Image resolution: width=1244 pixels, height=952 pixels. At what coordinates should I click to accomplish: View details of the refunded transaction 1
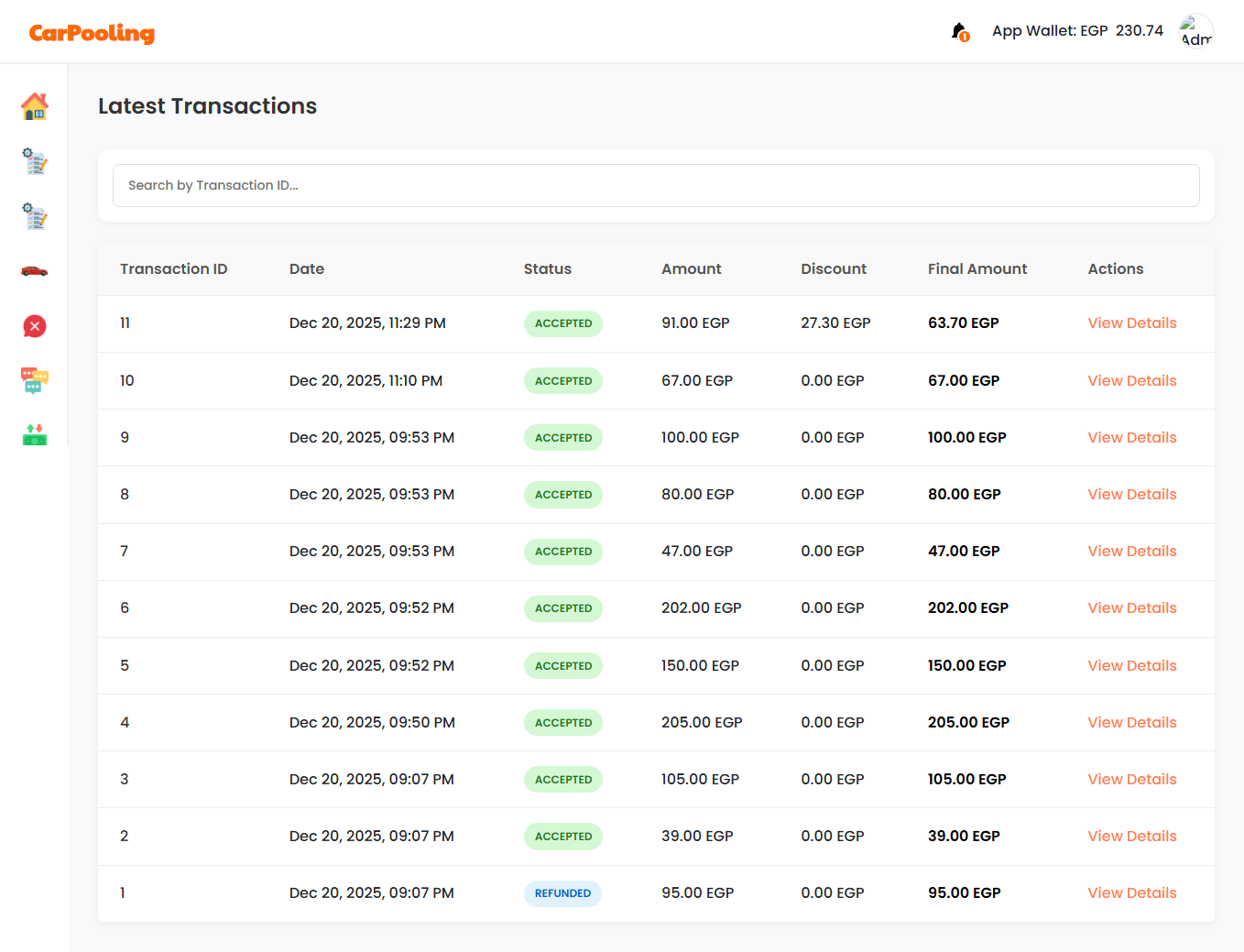[1131, 893]
